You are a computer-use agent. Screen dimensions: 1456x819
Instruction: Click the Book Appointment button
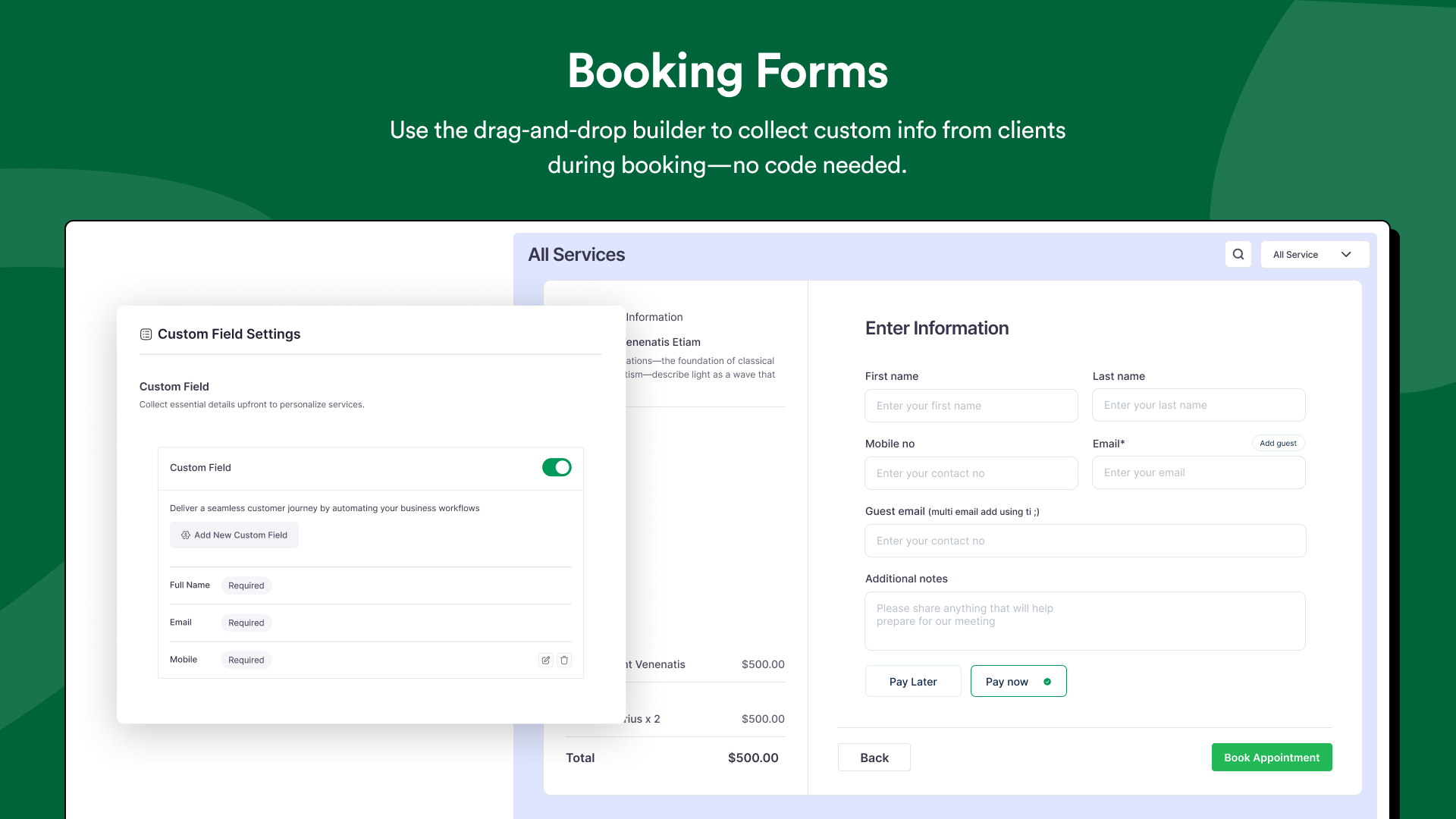1272,757
